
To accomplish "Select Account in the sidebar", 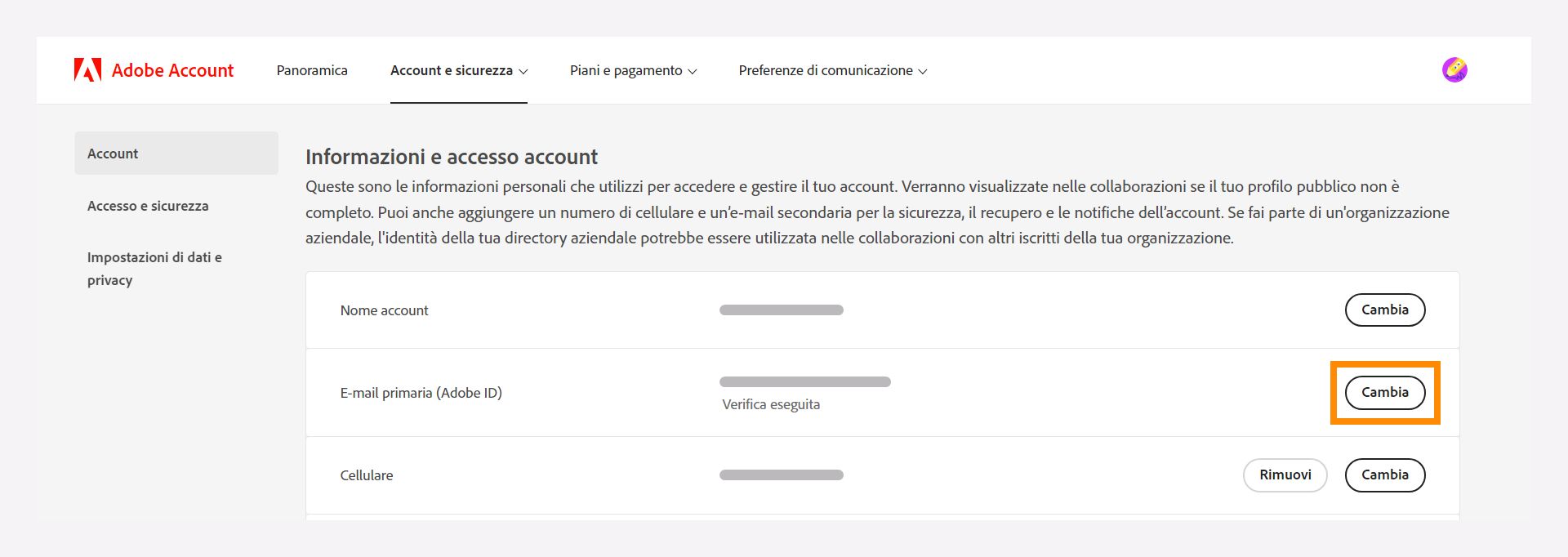I will [x=113, y=153].
